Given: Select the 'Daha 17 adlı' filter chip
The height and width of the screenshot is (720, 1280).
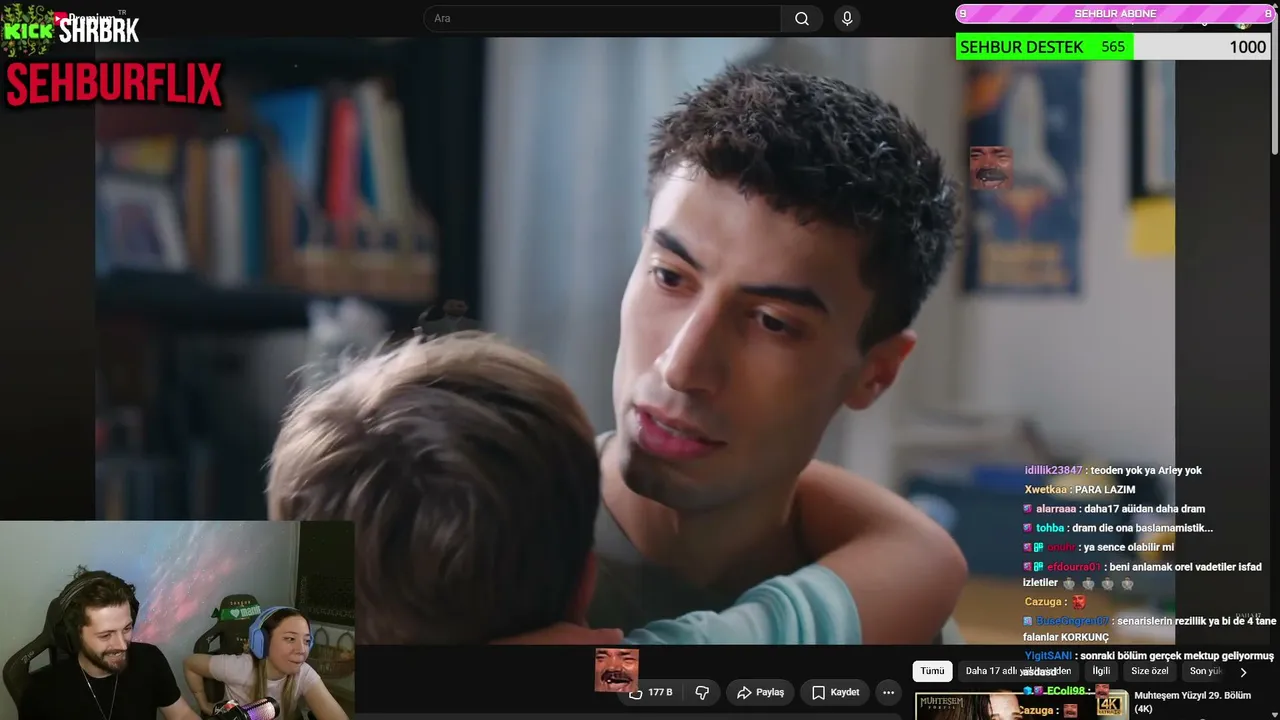Looking at the screenshot, I should (x=1018, y=671).
